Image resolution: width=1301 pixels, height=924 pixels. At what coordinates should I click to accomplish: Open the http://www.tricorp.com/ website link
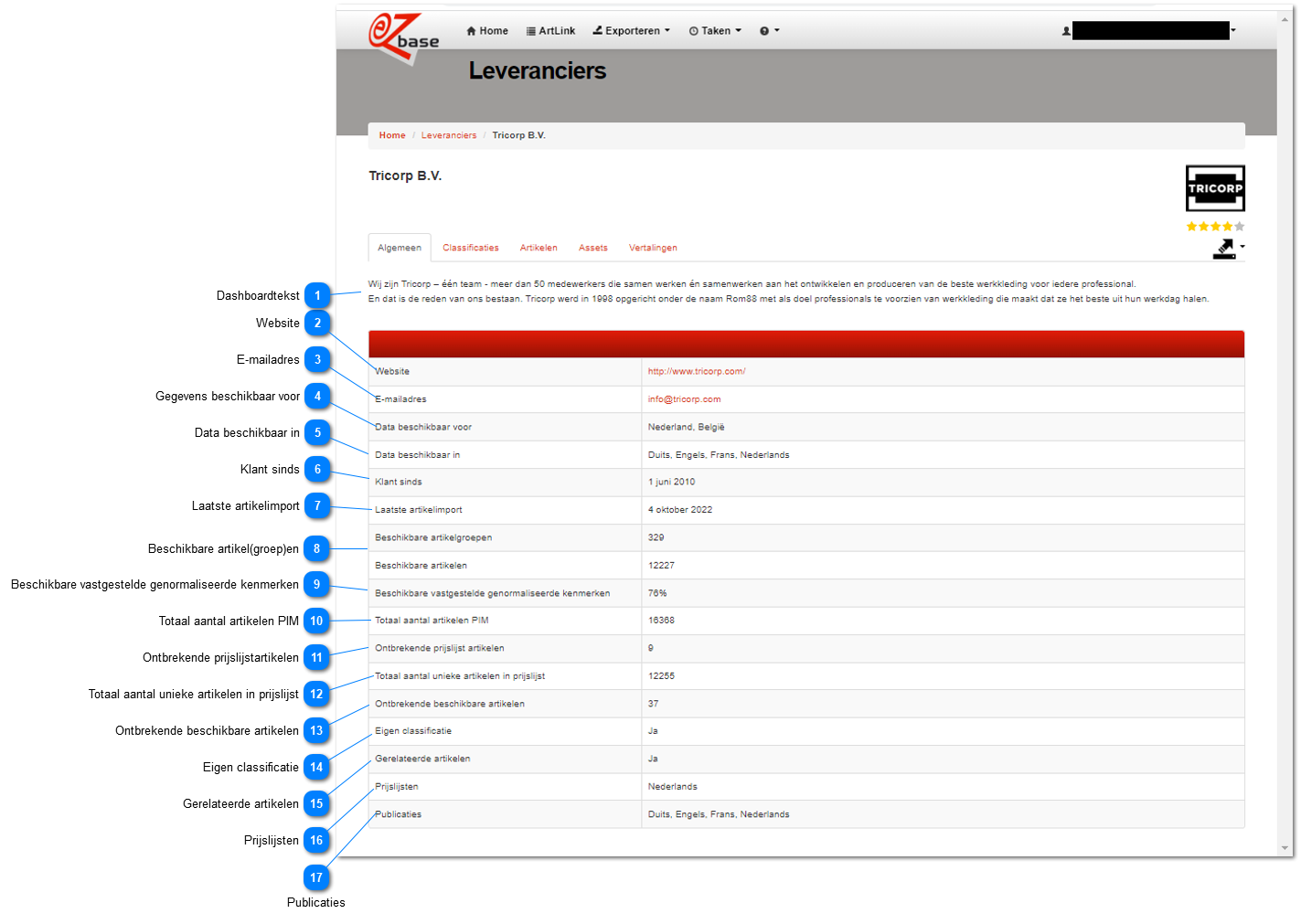(x=697, y=371)
